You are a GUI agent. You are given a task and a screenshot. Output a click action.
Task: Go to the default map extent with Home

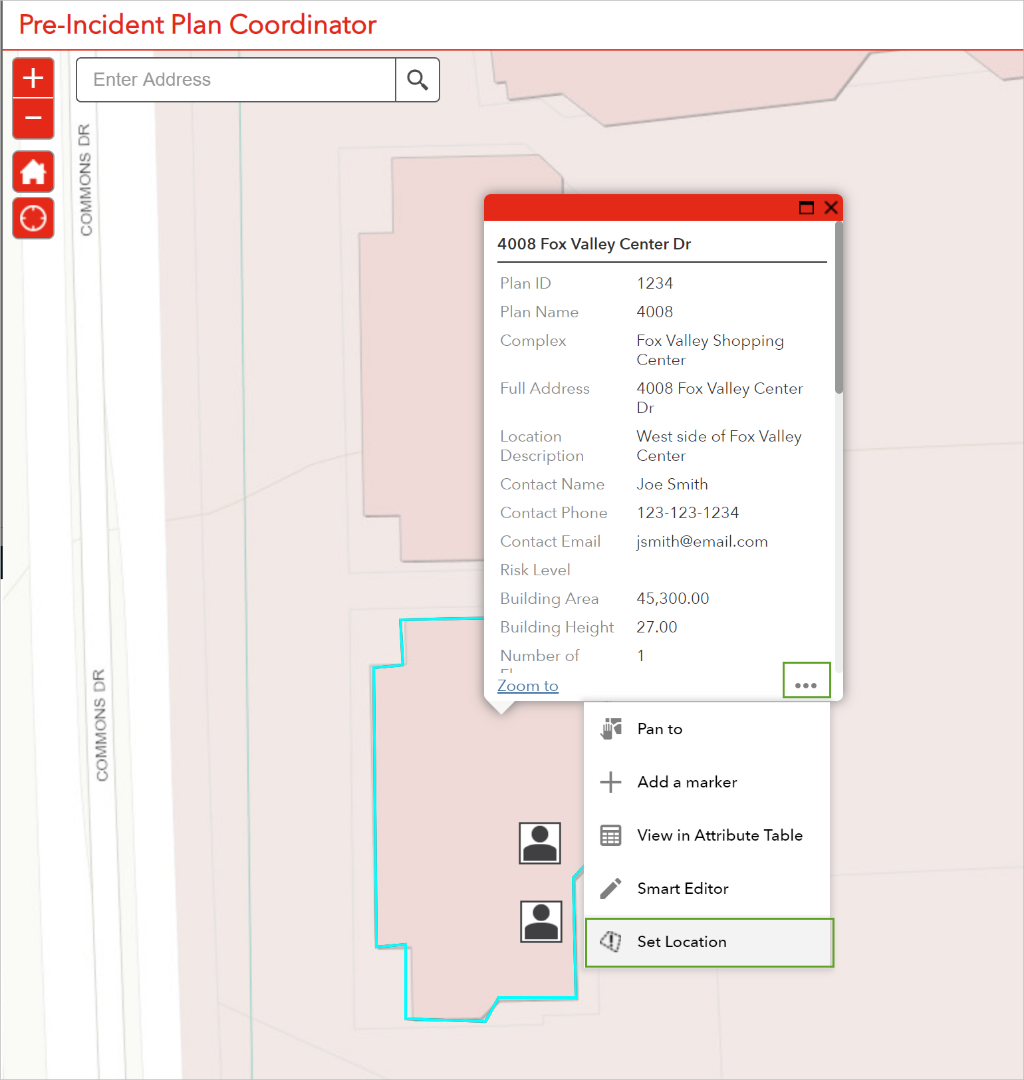tap(33, 172)
